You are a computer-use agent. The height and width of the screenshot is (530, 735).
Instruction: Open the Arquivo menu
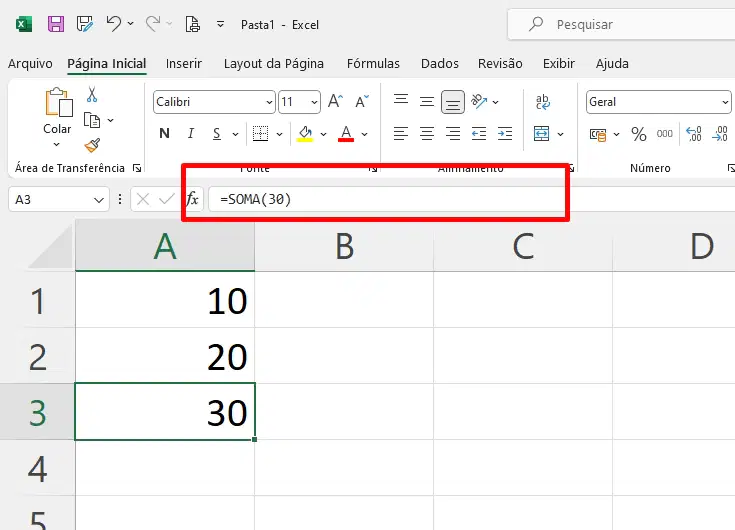pyautogui.click(x=30, y=64)
